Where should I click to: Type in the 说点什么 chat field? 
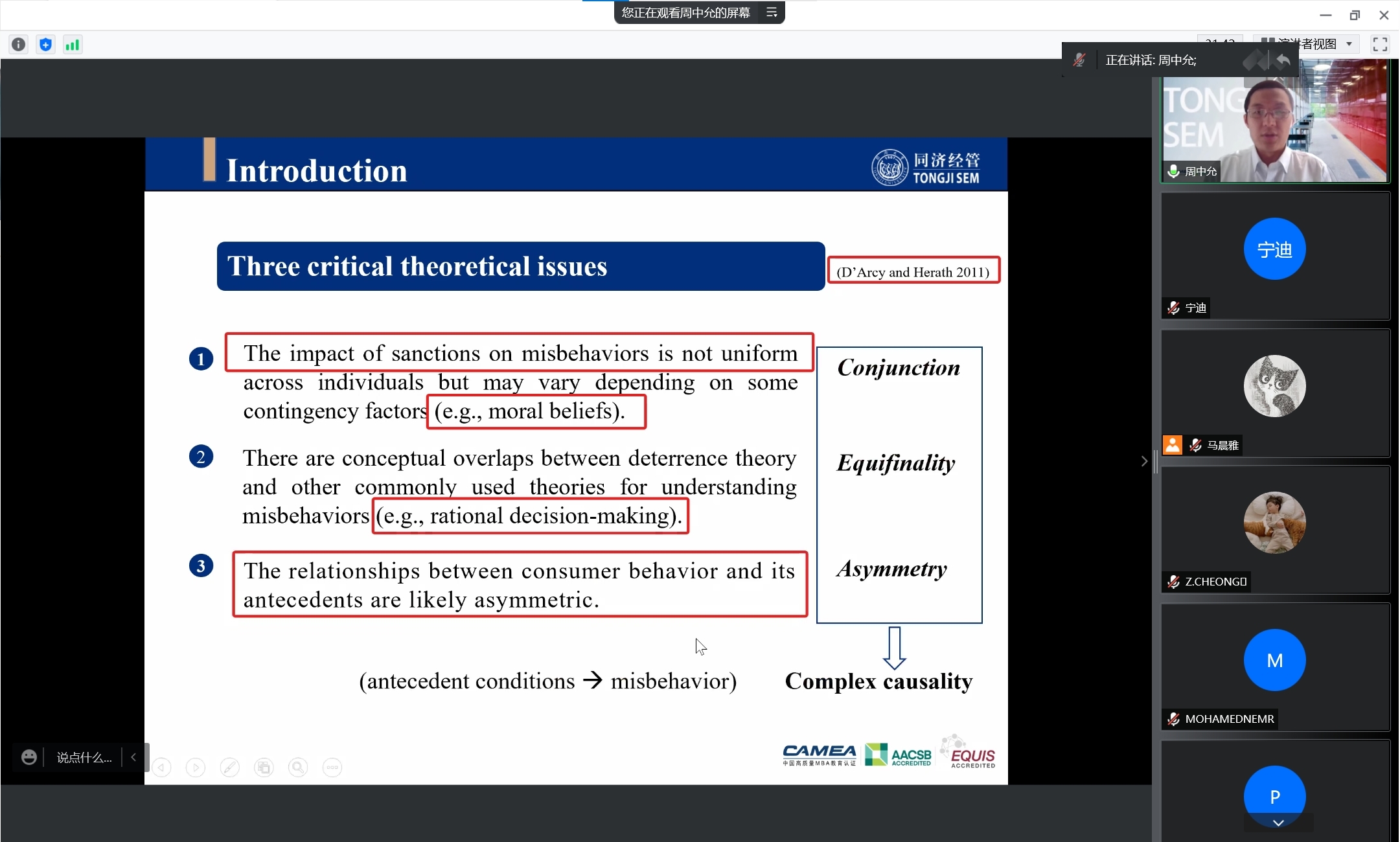(x=84, y=757)
